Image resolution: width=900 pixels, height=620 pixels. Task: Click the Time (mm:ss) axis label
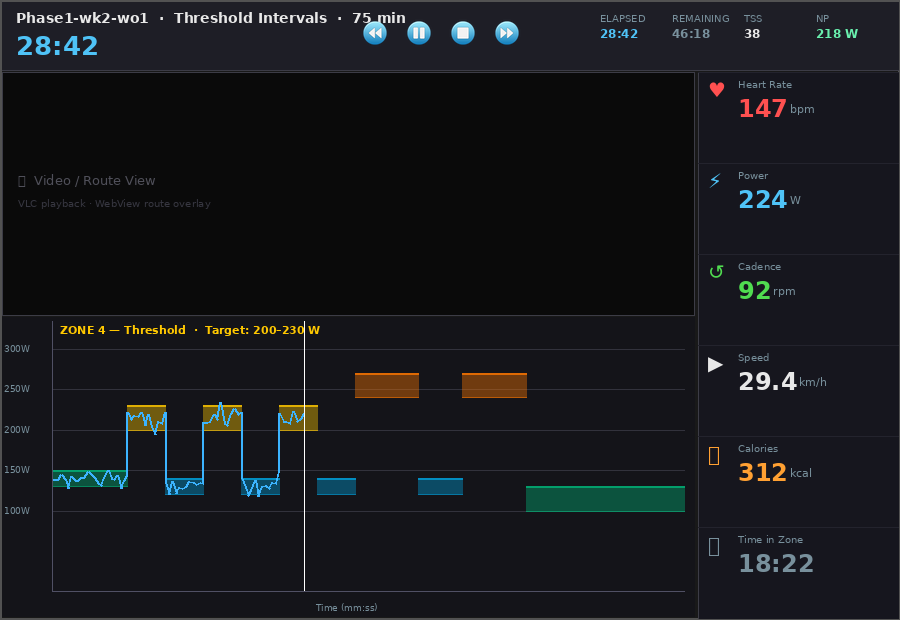click(347, 607)
